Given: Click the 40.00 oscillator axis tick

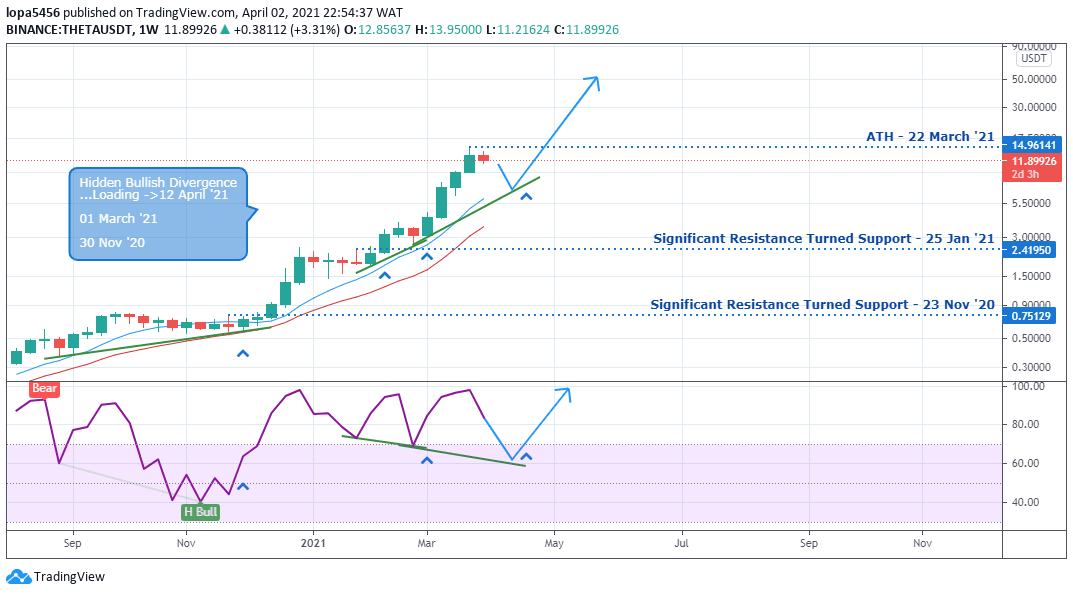Looking at the screenshot, I should coord(1025,502).
